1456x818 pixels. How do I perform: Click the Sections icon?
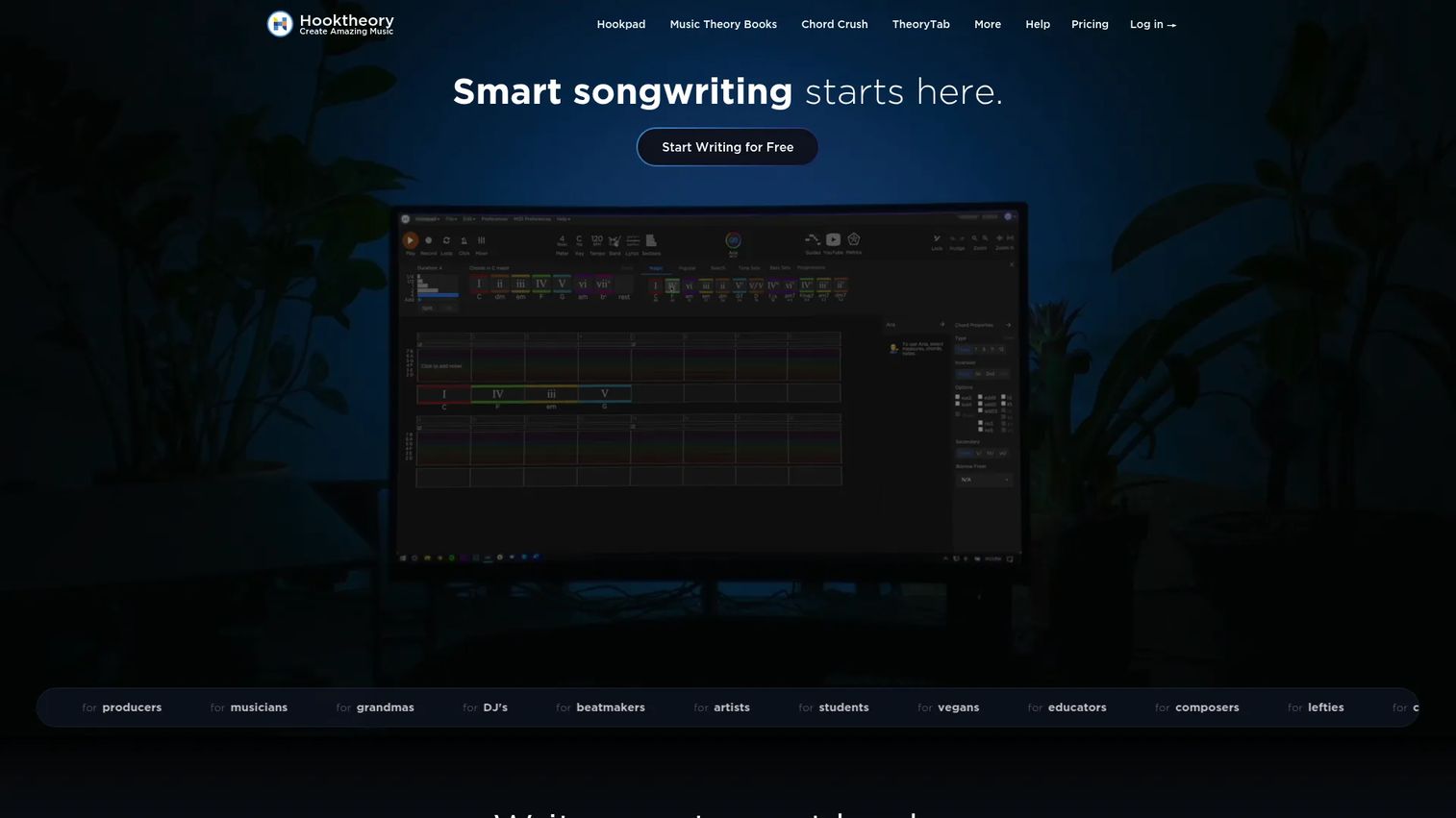(651, 240)
